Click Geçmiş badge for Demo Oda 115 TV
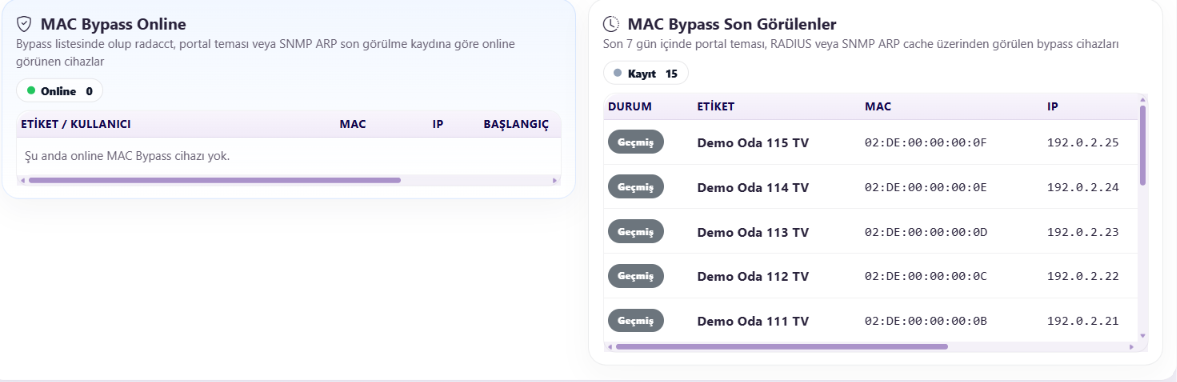Screen dimensions: 1177x382 pyautogui.click(x=636, y=142)
